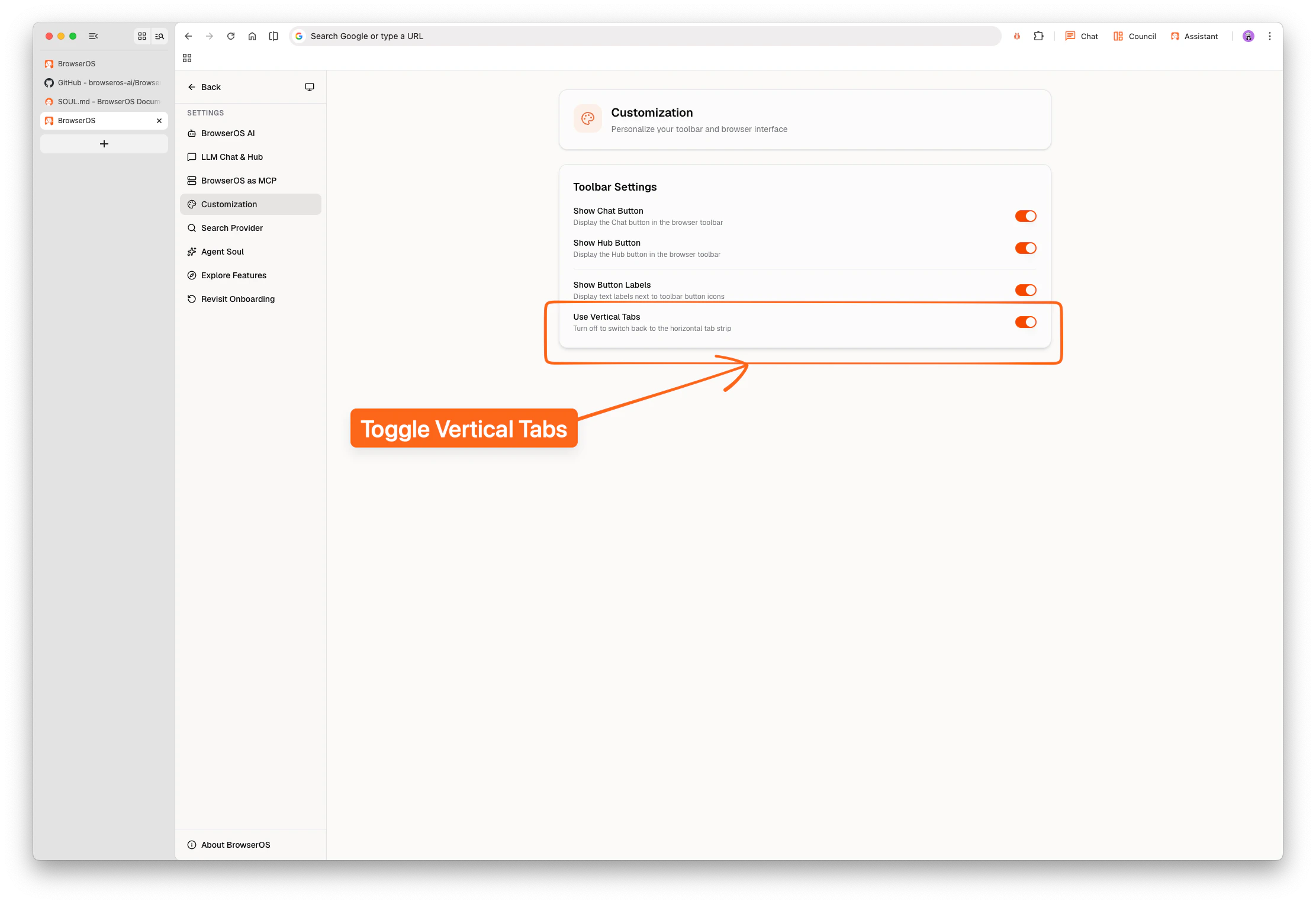The image size is (1316, 904).
Task: Turn off Show Chat Button
Action: point(1025,215)
